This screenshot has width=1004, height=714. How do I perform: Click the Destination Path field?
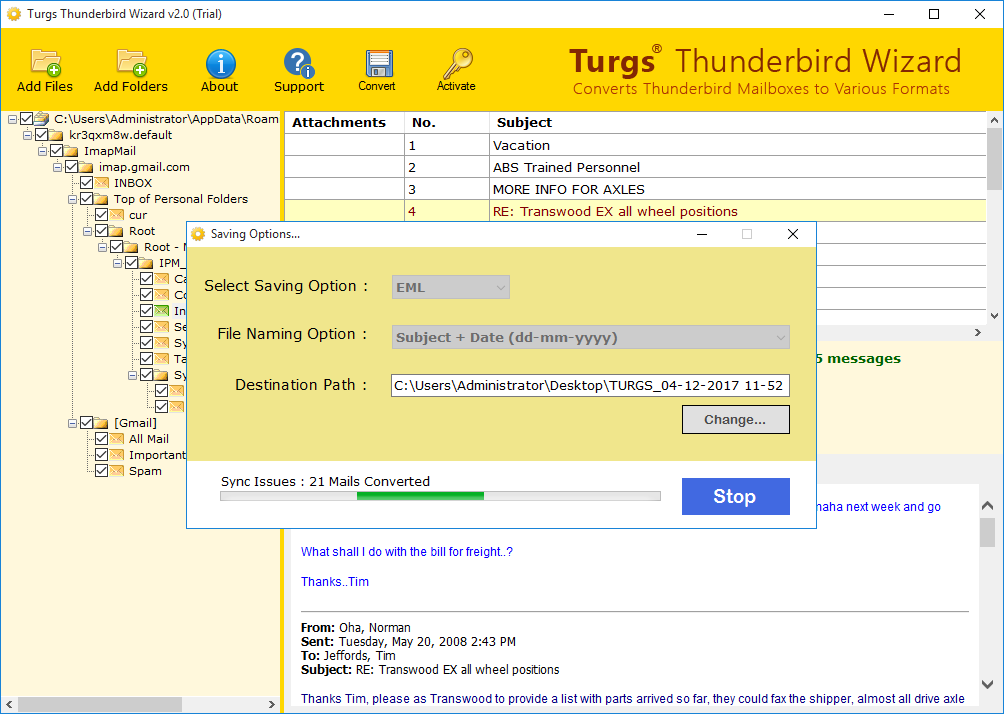[x=590, y=385]
